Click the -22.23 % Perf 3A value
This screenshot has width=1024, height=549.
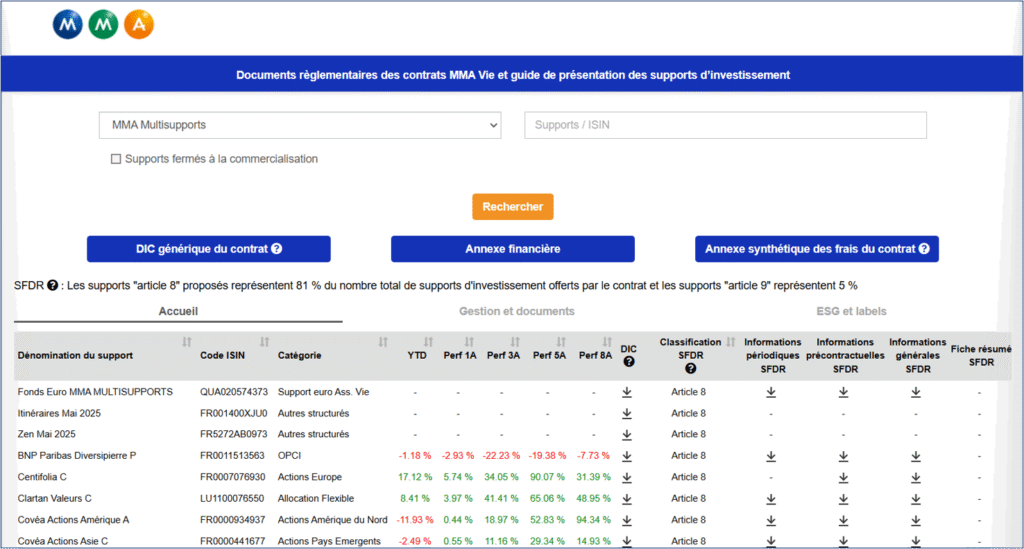(x=502, y=456)
